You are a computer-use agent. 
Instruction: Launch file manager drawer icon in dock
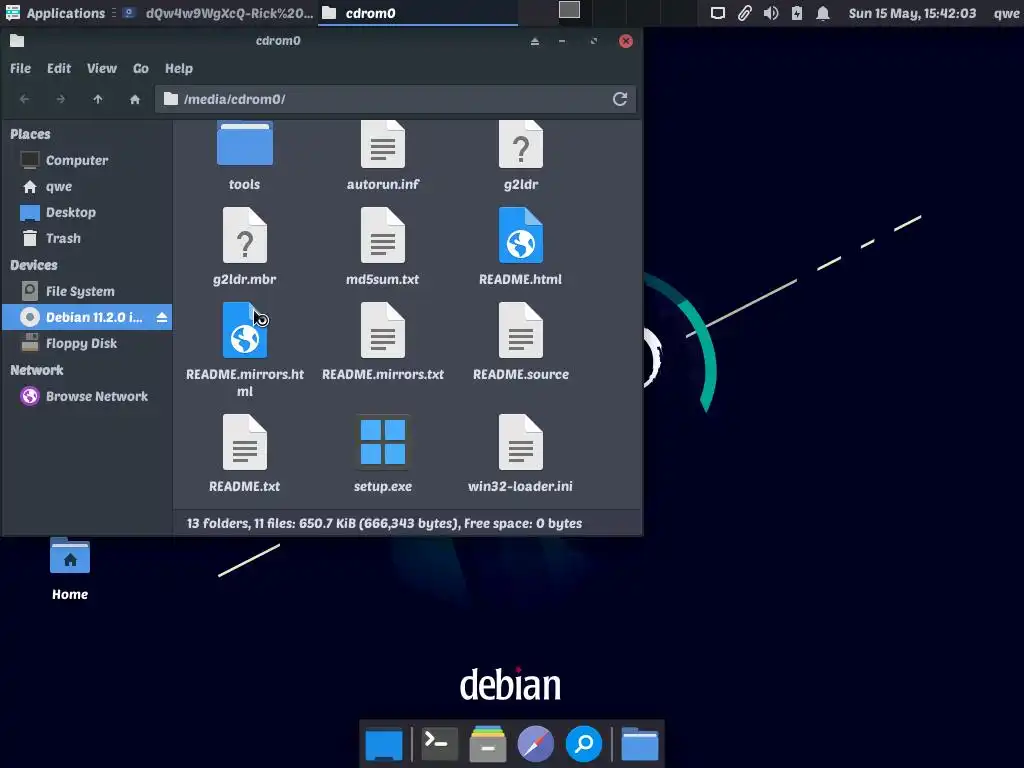click(x=487, y=743)
